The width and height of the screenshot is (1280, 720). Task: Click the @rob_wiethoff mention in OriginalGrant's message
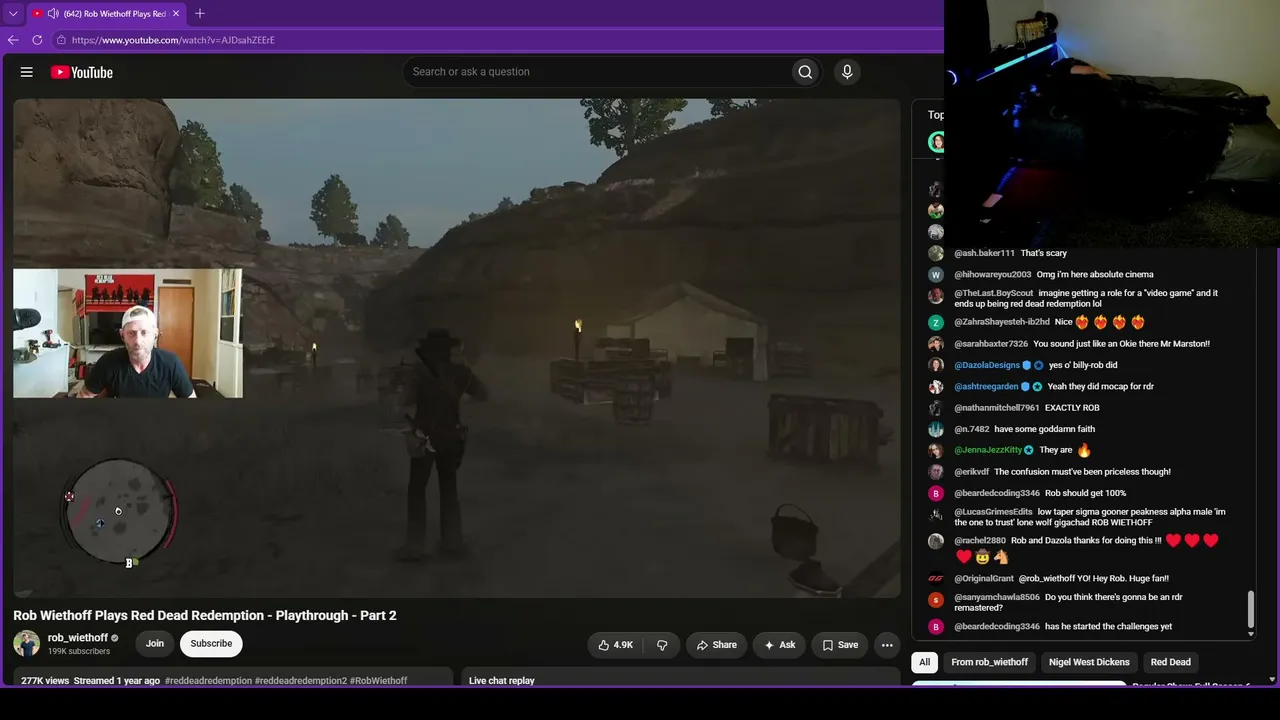(1046, 578)
